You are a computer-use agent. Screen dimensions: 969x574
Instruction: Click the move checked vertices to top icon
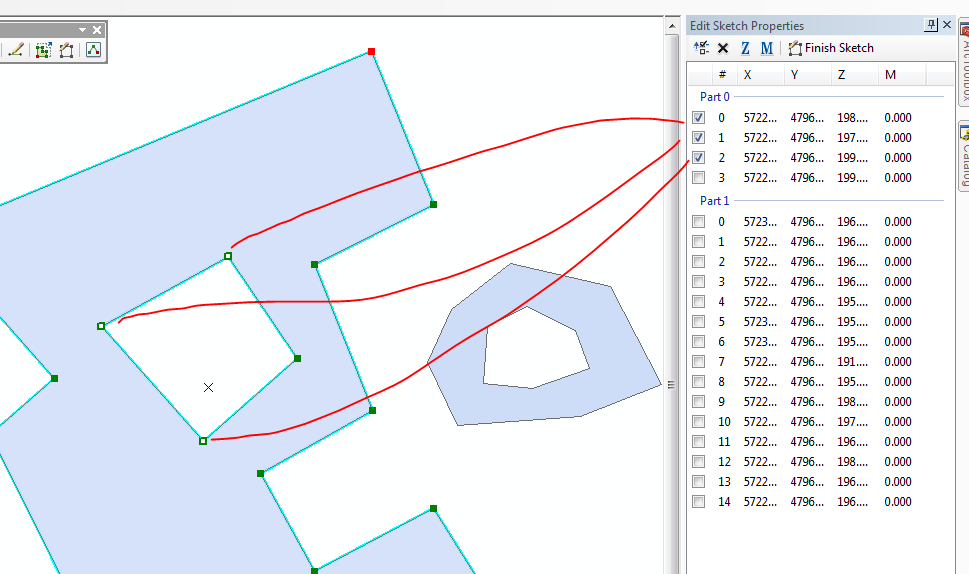701,48
